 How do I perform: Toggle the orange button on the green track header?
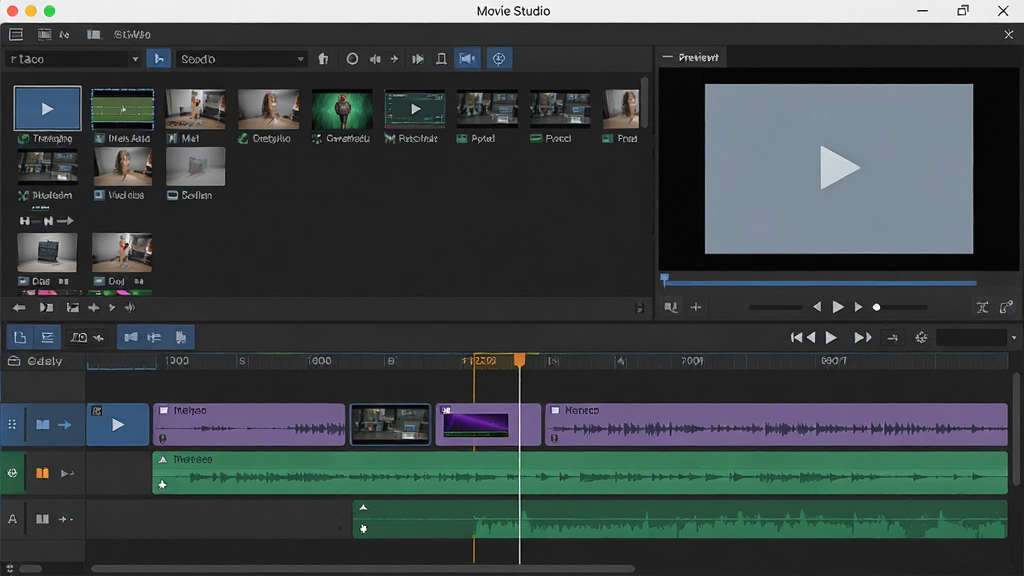(x=42, y=473)
